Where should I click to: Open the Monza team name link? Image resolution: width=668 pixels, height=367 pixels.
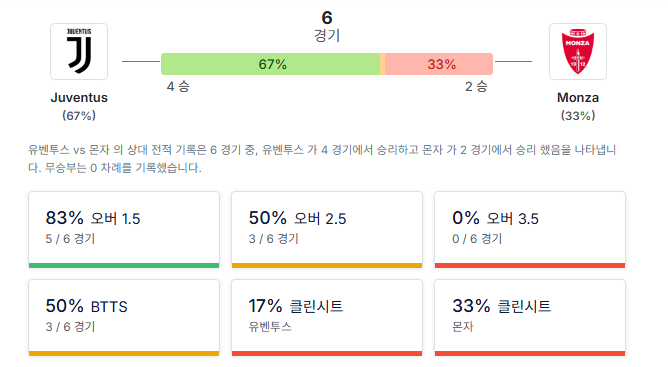(x=578, y=98)
